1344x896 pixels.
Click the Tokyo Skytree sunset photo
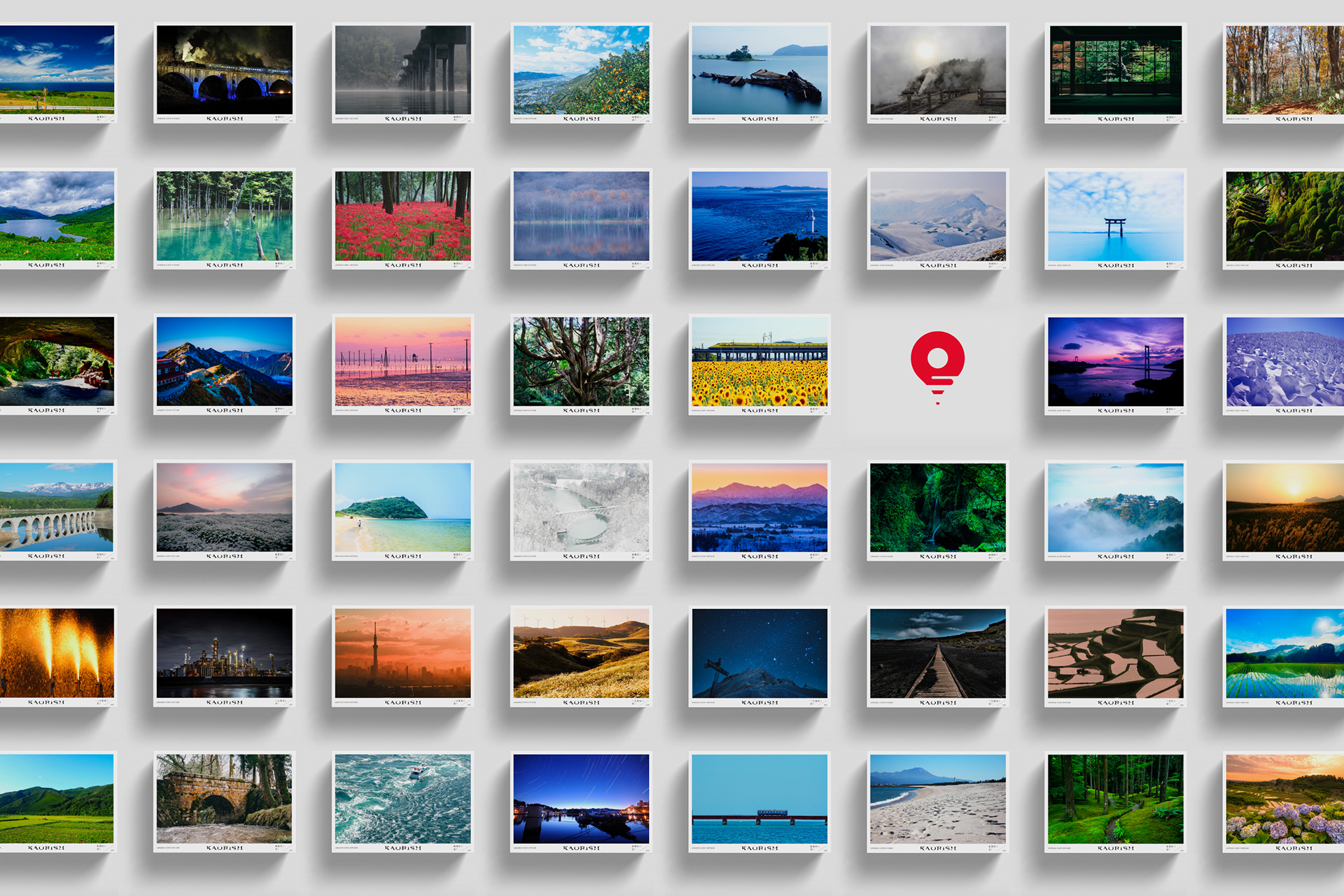402,653
